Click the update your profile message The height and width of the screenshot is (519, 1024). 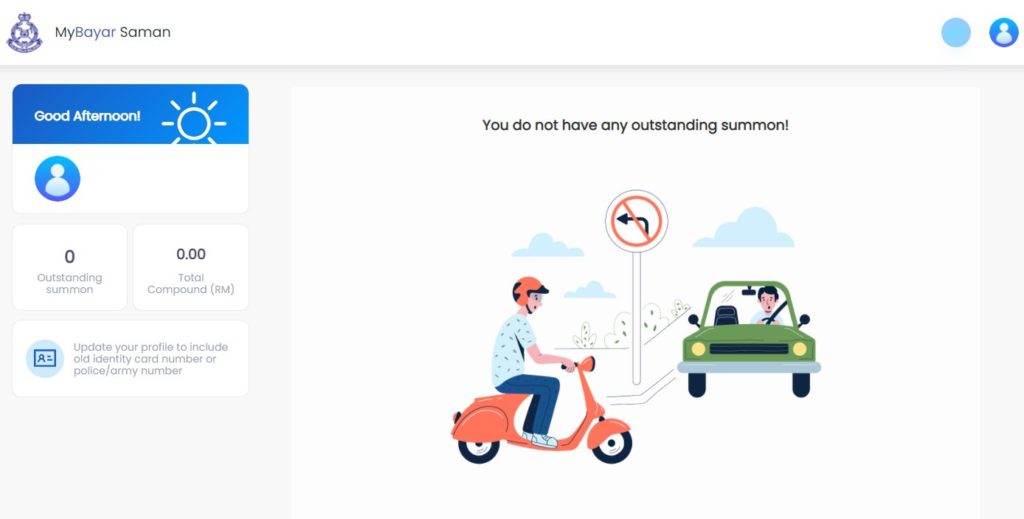pyautogui.click(x=151, y=358)
